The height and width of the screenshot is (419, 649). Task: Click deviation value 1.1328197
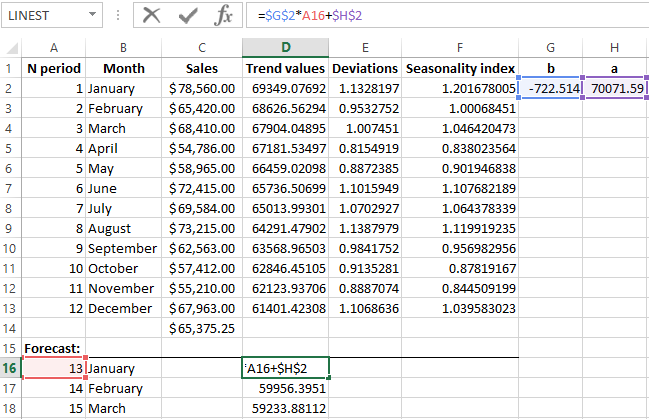click(365, 88)
